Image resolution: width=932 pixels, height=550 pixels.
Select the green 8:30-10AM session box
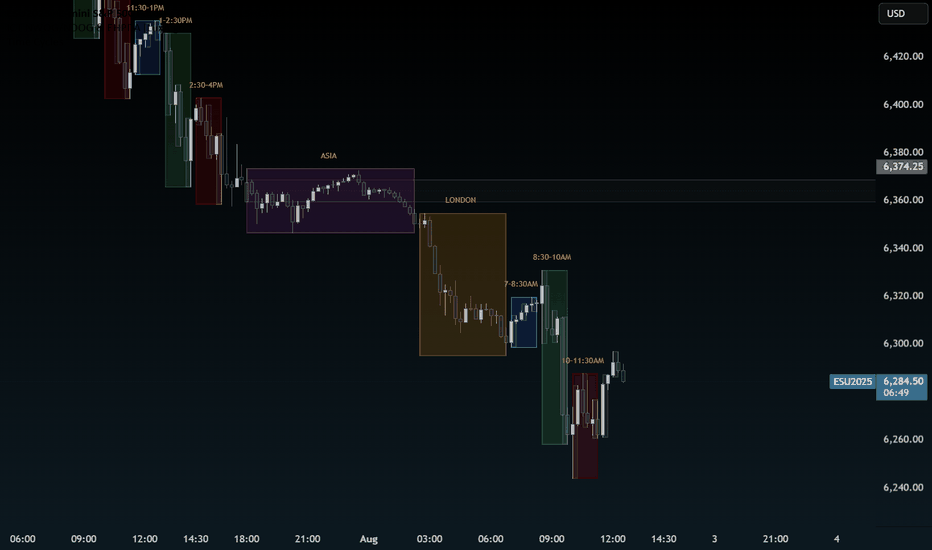coord(555,357)
